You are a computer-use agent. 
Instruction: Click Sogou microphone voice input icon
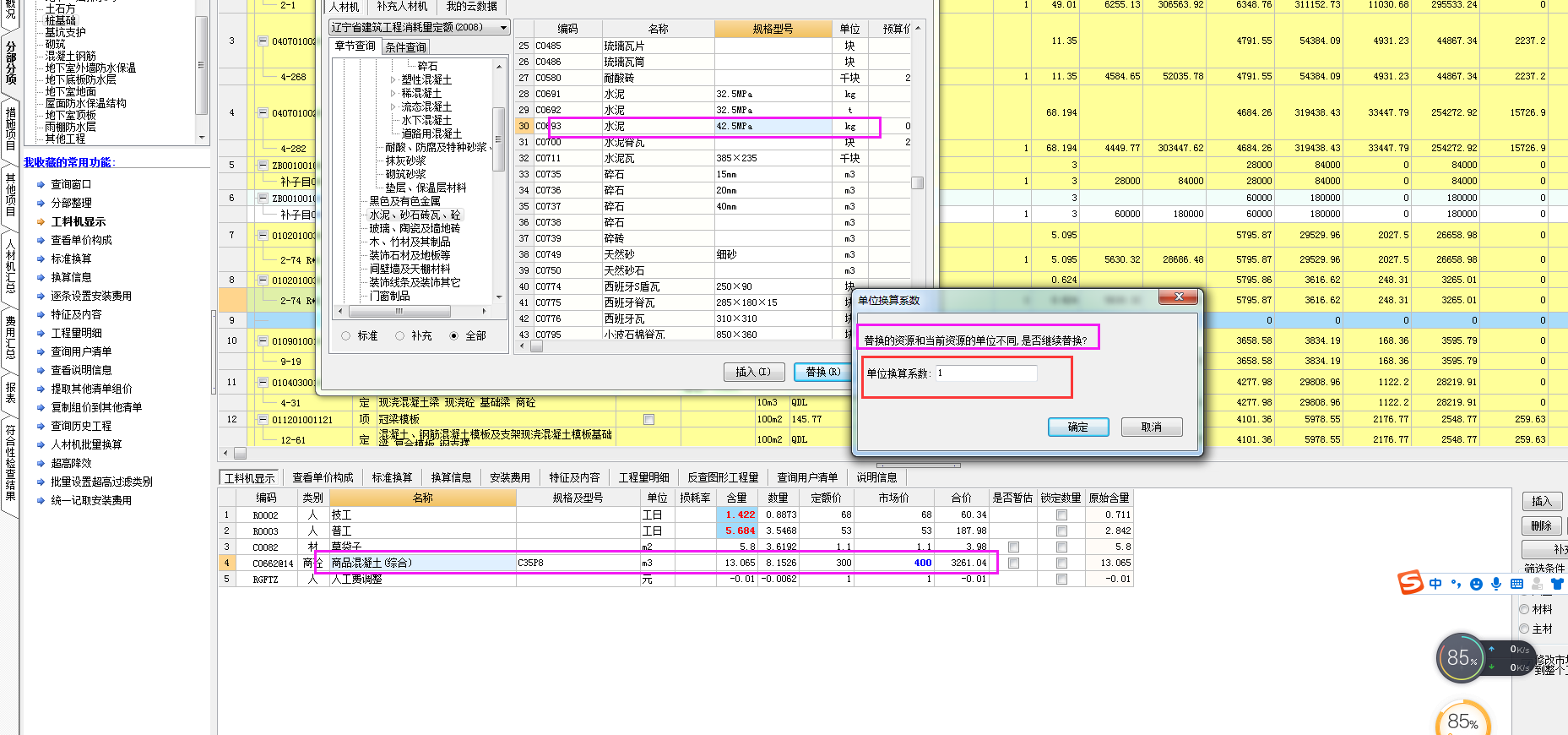[1496, 584]
